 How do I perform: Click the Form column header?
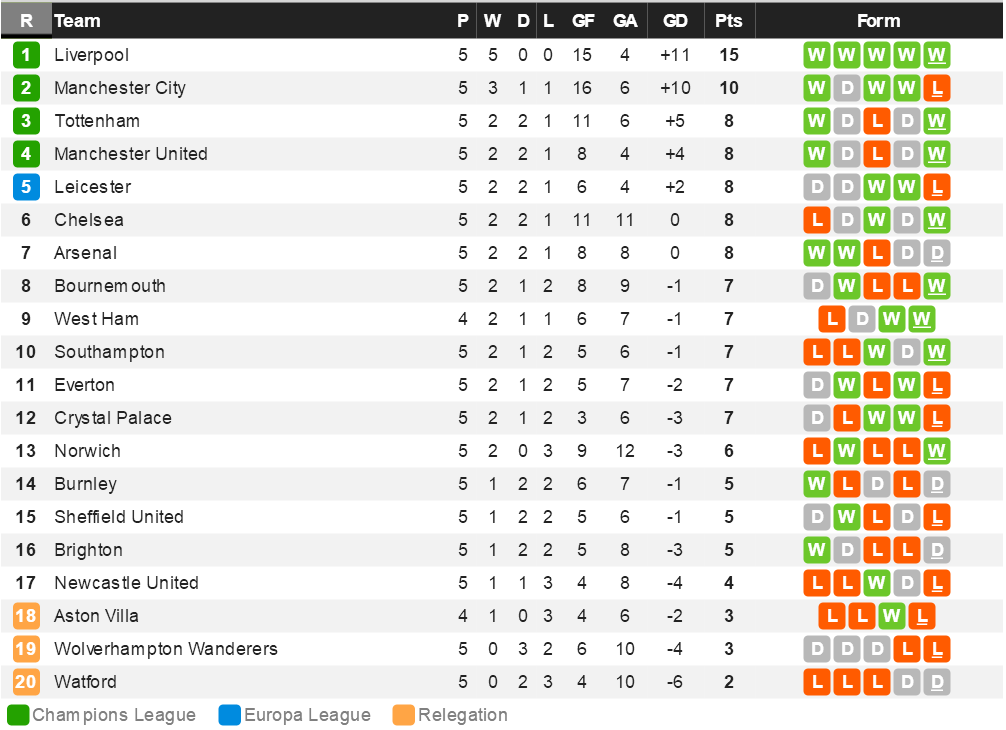(878, 21)
